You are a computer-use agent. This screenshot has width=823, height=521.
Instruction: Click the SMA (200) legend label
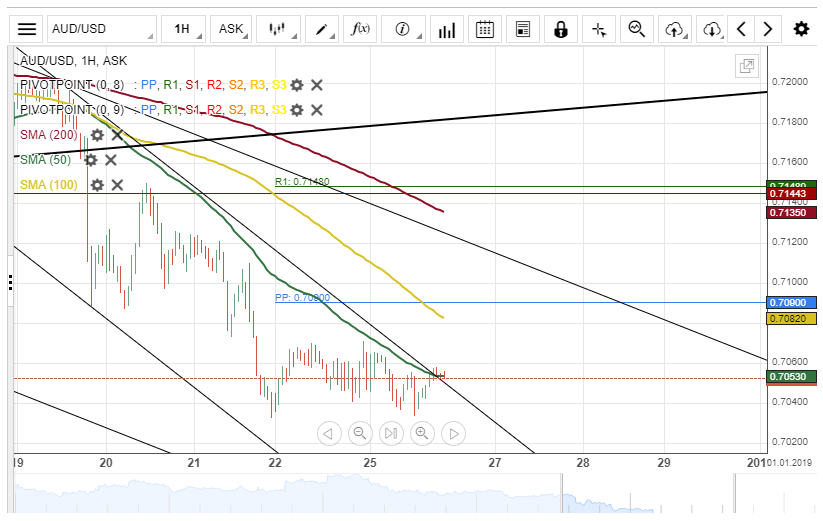(49, 135)
